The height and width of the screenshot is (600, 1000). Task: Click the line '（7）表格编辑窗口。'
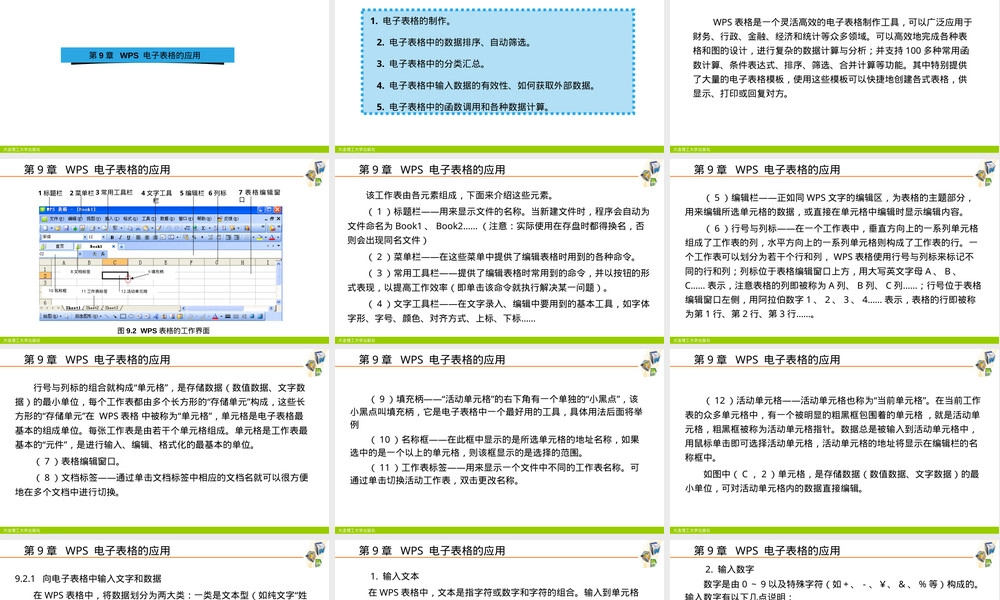coord(78,461)
